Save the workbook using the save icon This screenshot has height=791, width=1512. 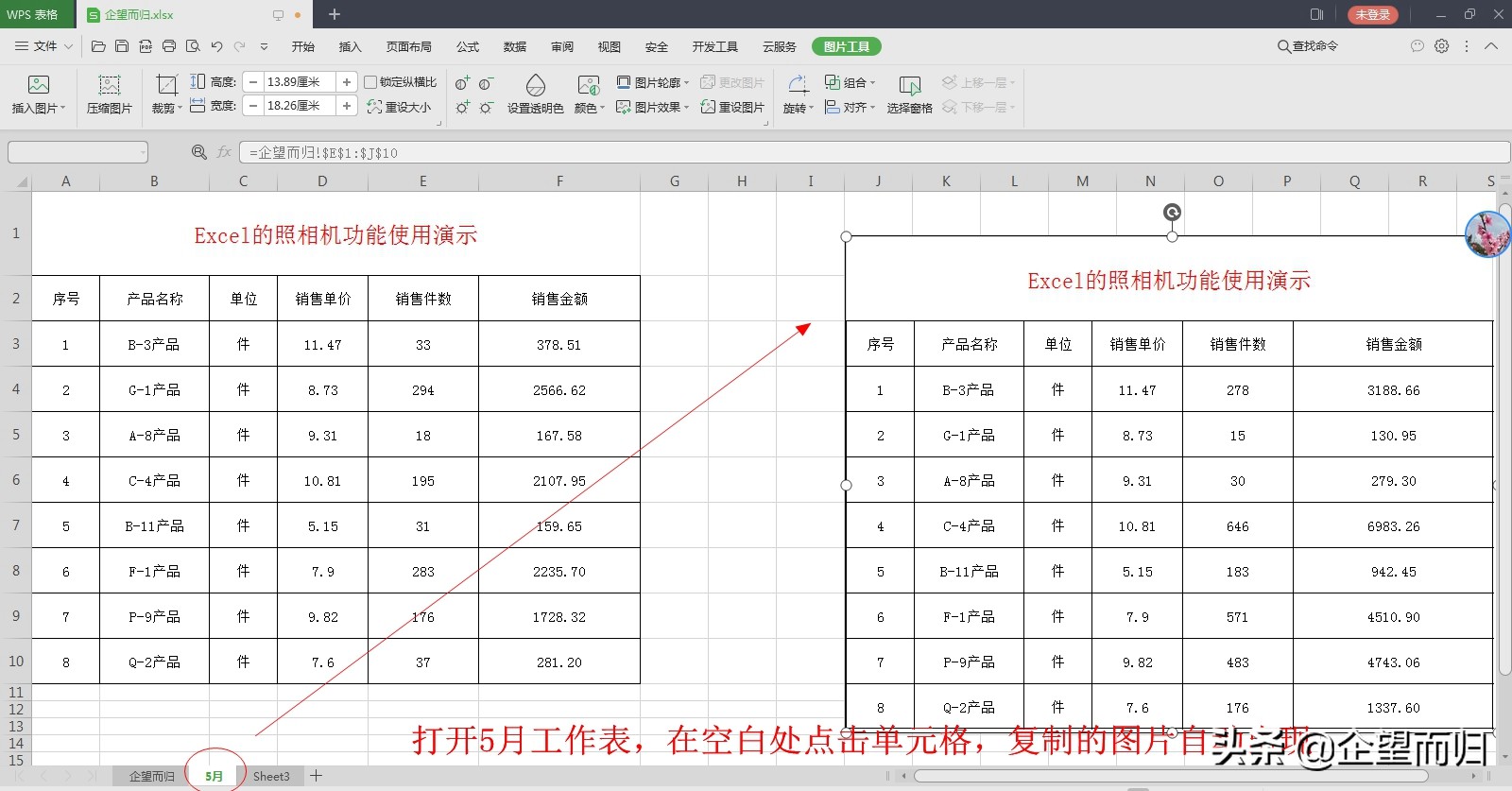coord(122,46)
